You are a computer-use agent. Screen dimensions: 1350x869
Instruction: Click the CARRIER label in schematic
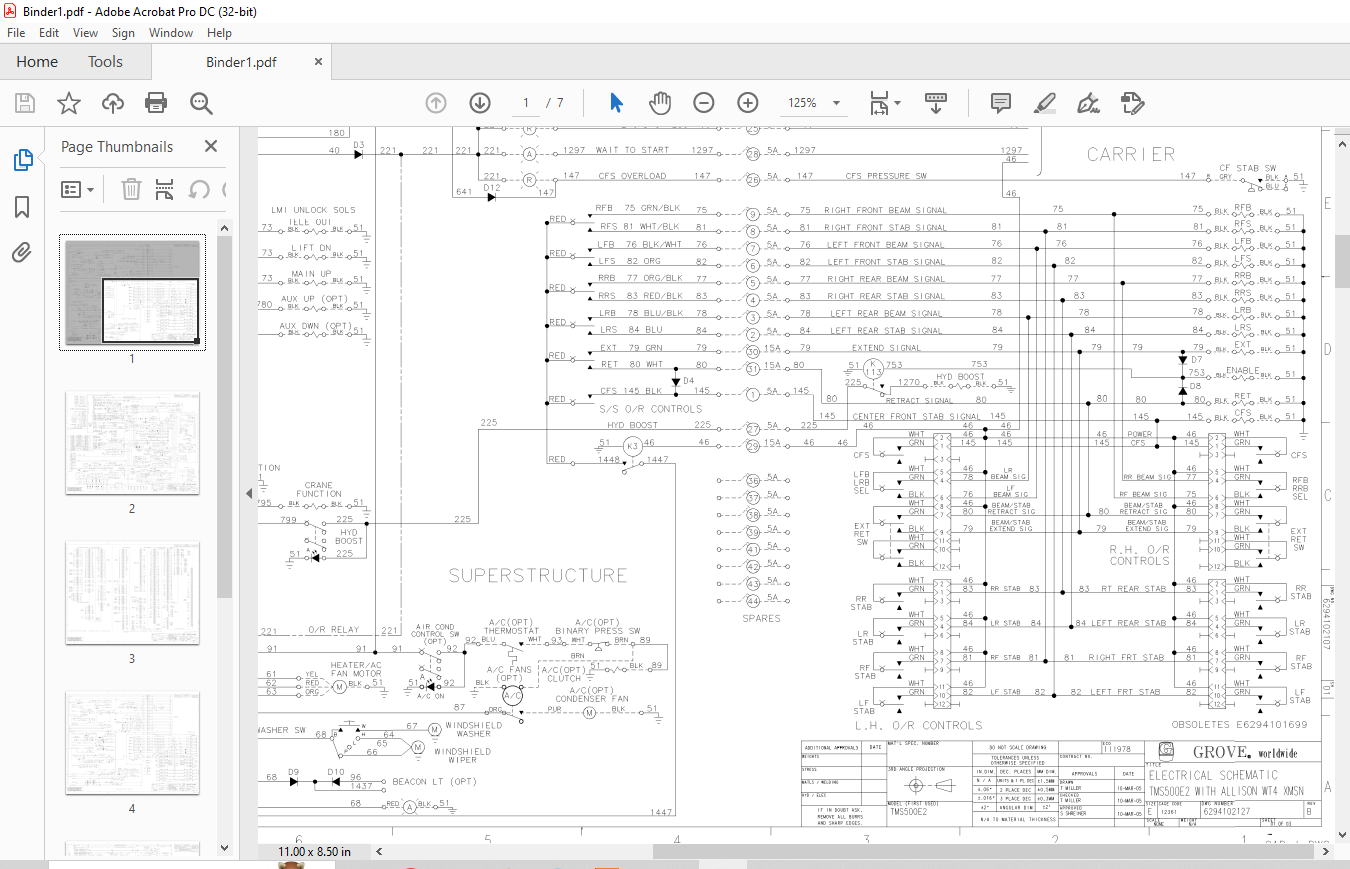pyautogui.click(x=1131, y=154)
